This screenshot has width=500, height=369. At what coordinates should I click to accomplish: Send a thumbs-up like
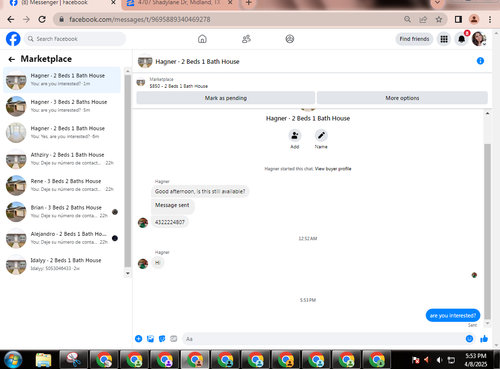484,339
